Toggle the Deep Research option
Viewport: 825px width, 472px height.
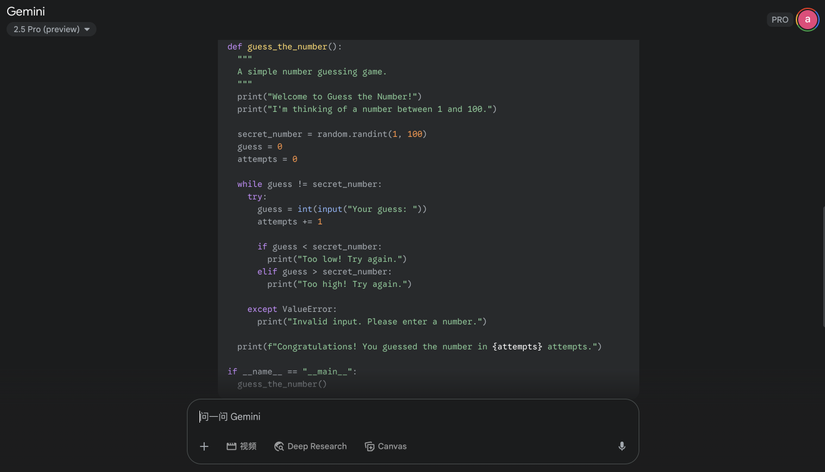(310, 446)
